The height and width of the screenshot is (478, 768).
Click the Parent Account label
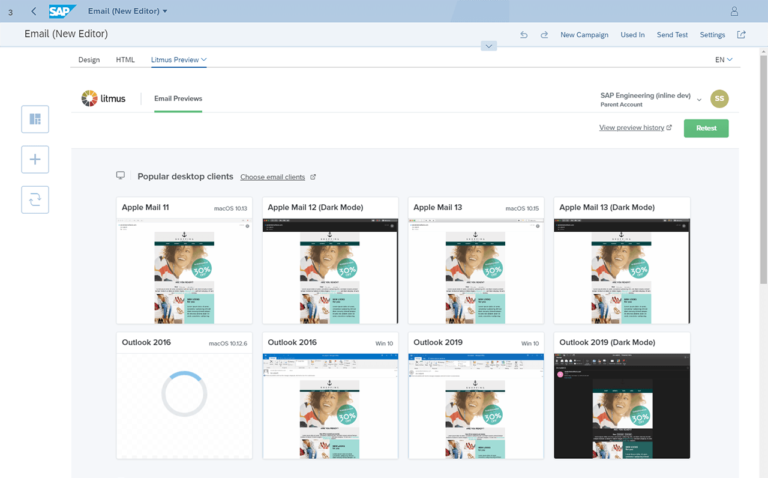tap(621, 104)
